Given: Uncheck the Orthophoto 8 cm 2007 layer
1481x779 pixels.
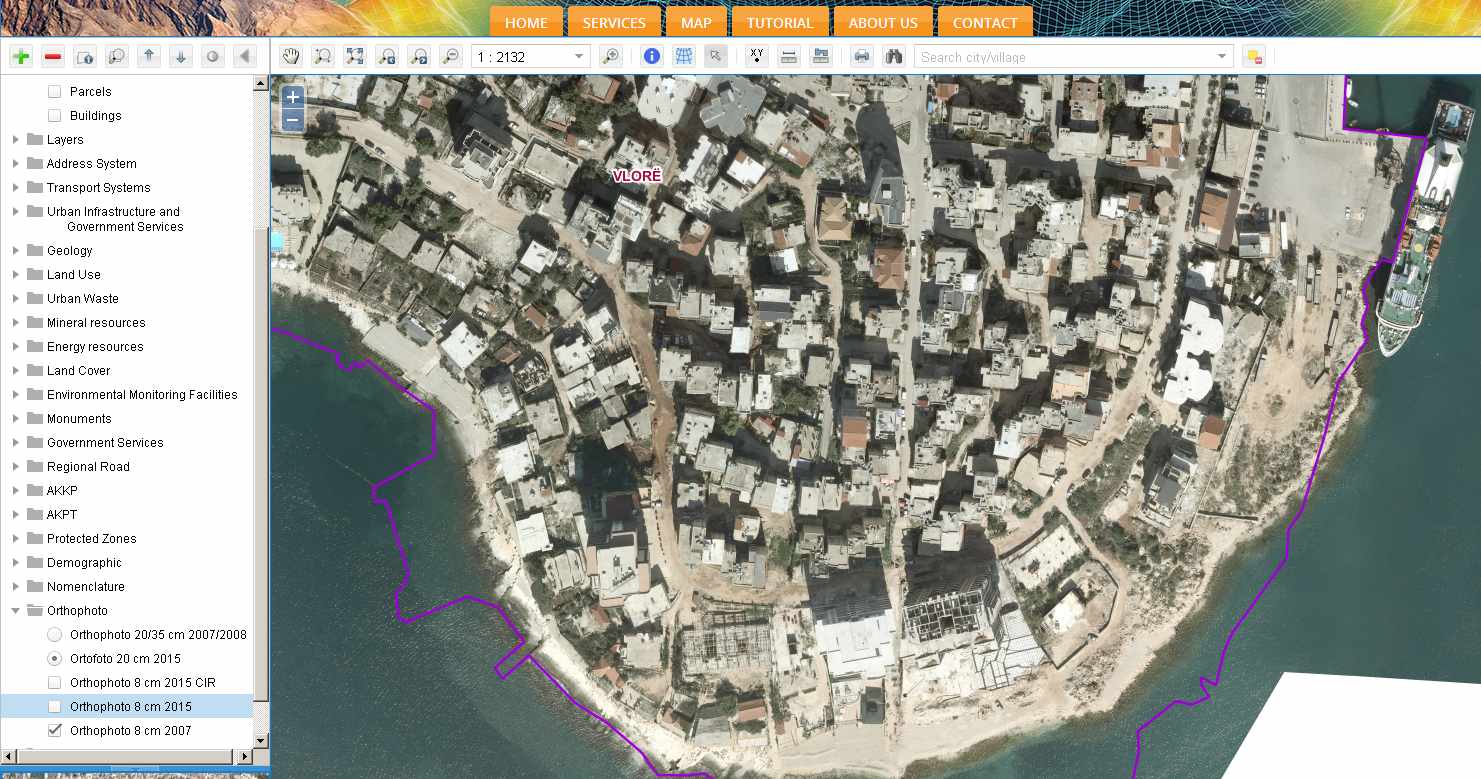Looking at the screenshot, I should [55, 731].
